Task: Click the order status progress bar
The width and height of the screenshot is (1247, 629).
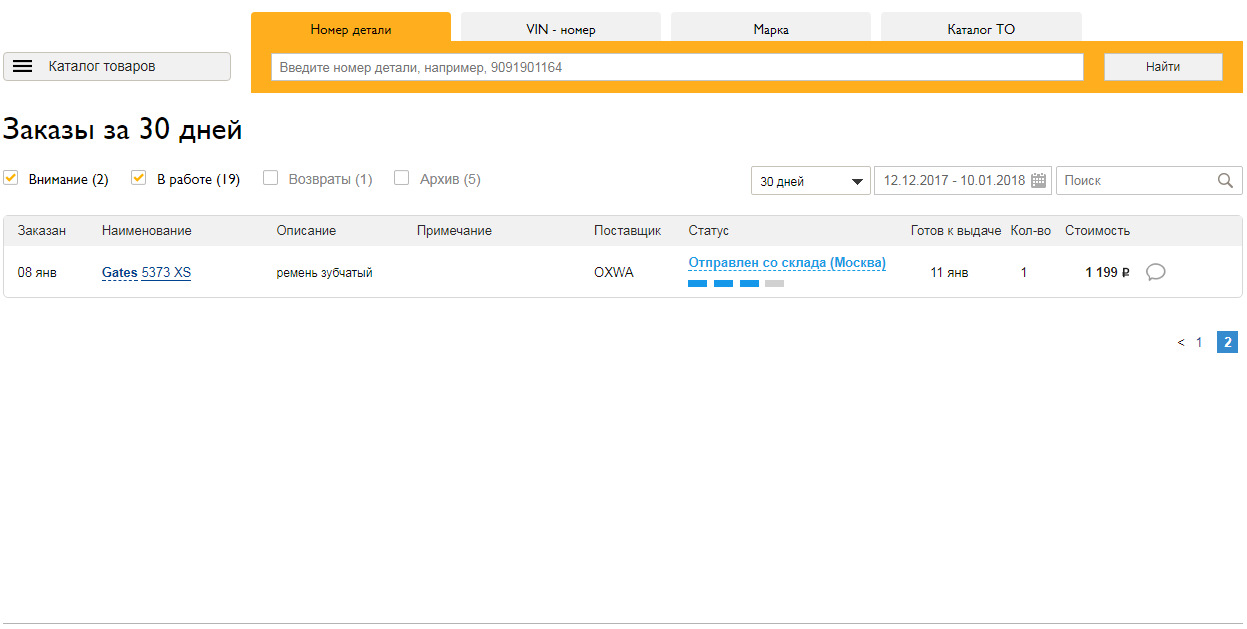Action: click(x=736, y=284)
